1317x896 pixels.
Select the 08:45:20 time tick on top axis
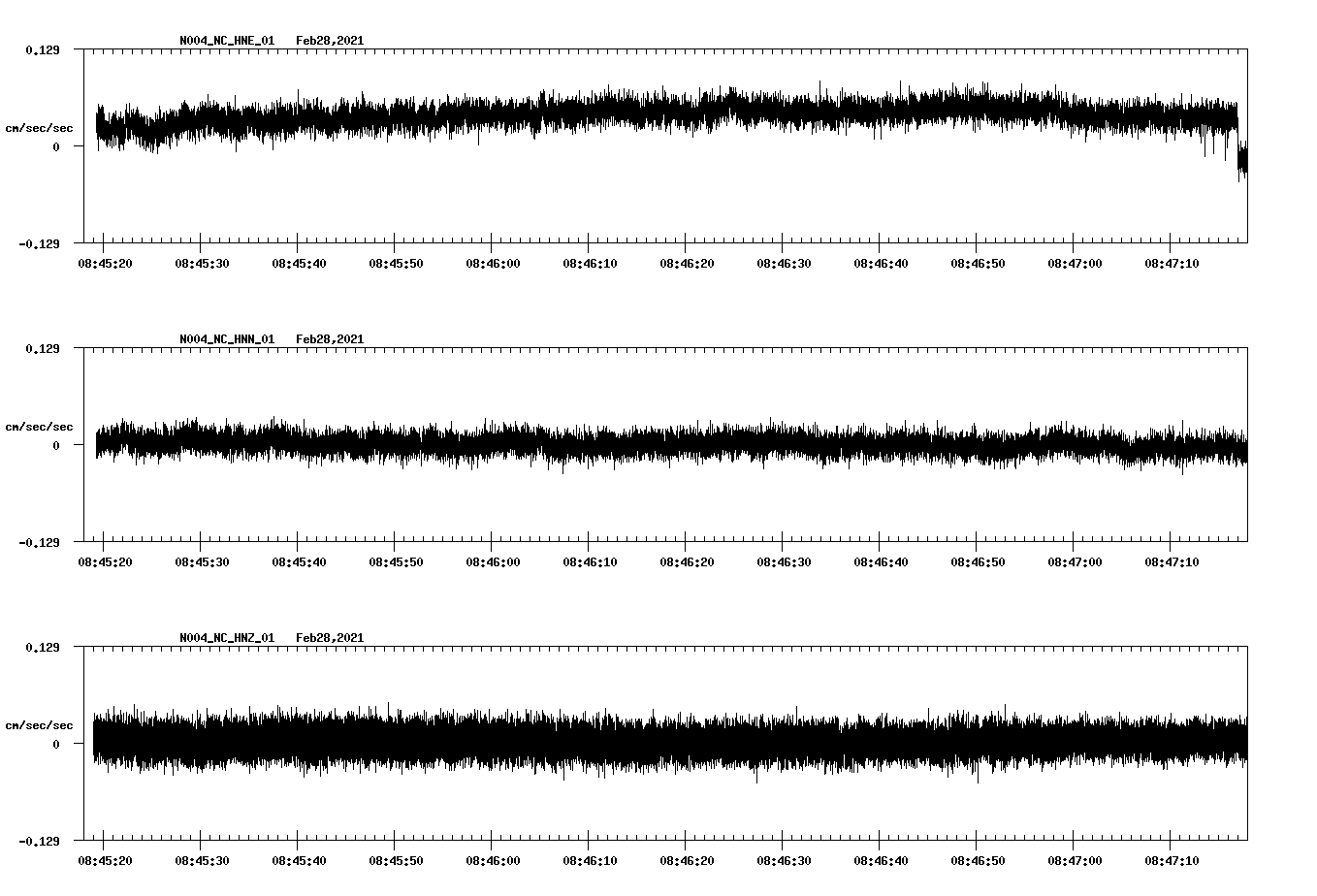106,261
